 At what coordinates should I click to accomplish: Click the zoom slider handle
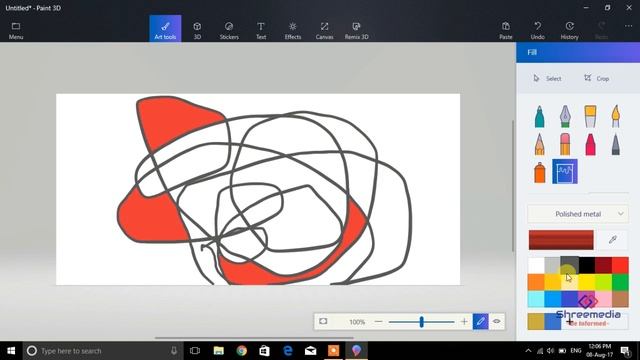click(422, 322)
